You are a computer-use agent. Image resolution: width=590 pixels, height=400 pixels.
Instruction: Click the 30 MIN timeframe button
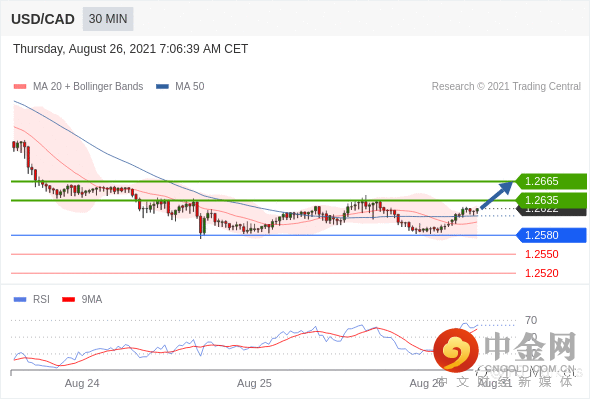pos(108,19)
